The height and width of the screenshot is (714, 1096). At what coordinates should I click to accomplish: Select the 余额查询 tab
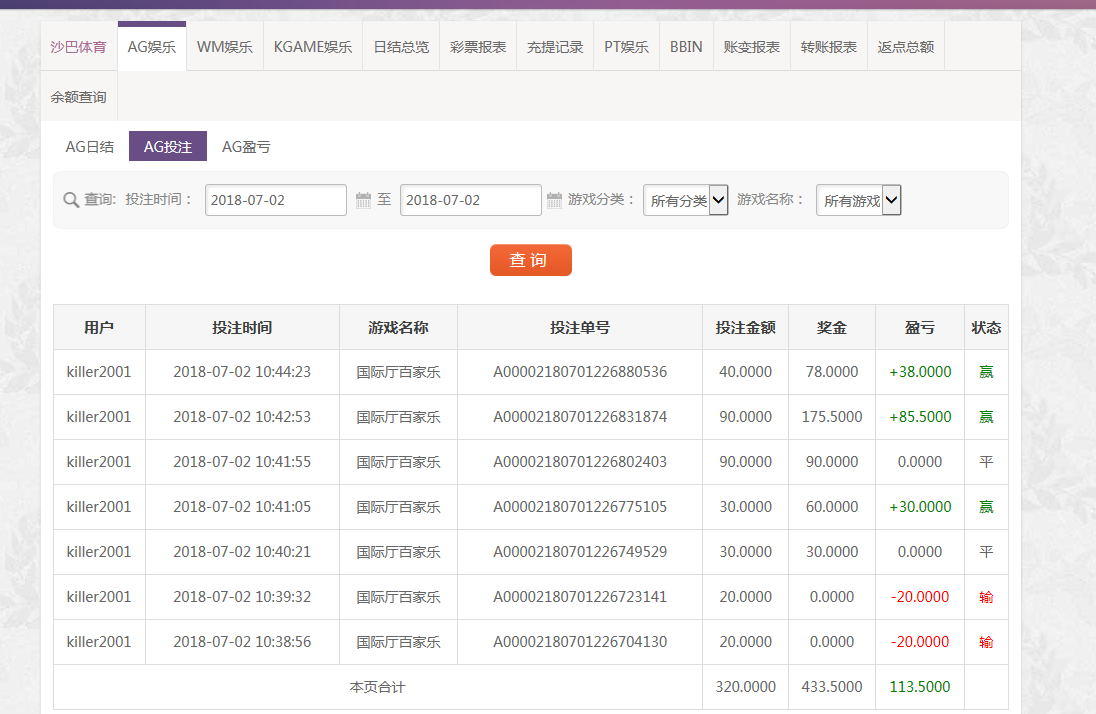[x=78, y=97]
